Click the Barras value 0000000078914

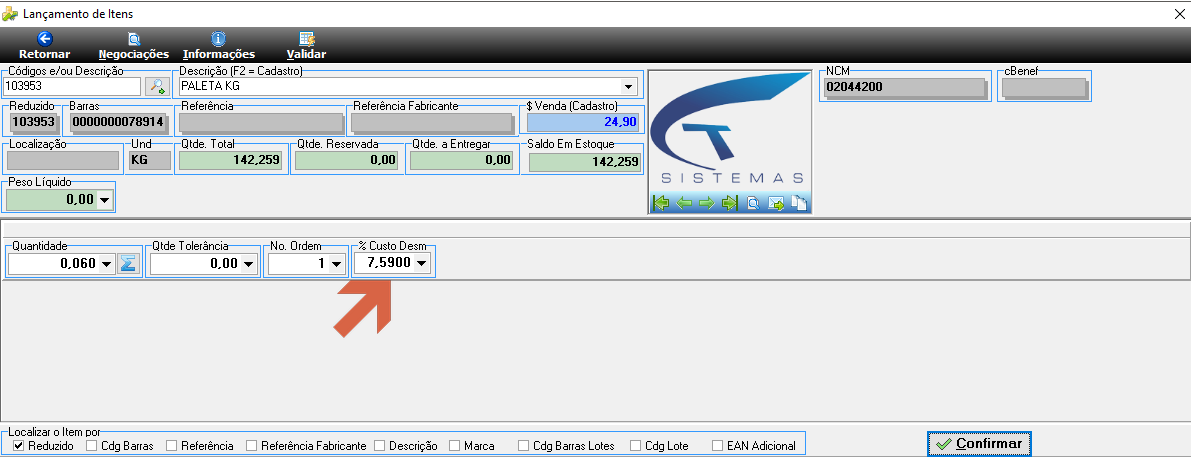(x=118, y=121)
